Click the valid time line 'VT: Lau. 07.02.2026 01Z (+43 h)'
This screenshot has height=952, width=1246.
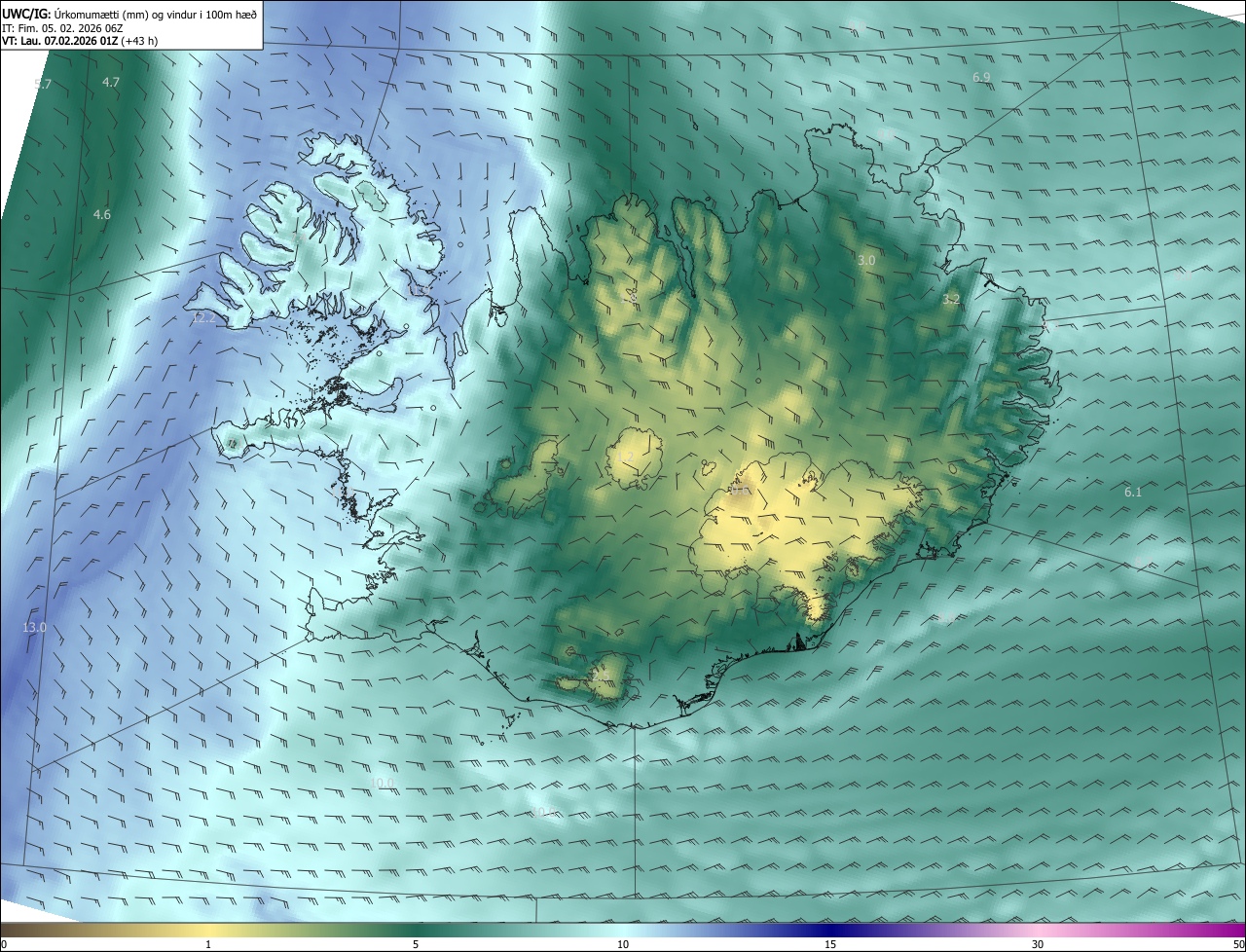[x=80, y=41]
